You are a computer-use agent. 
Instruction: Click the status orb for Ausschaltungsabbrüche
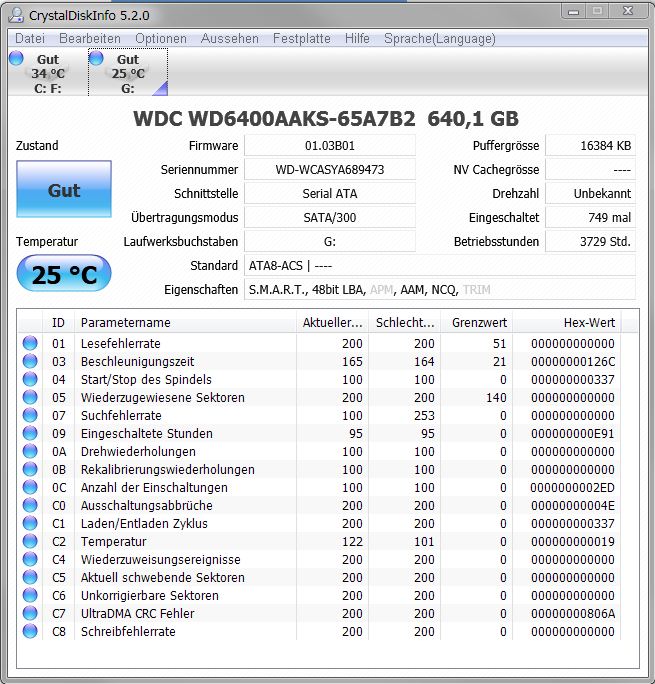pos(30,505)
